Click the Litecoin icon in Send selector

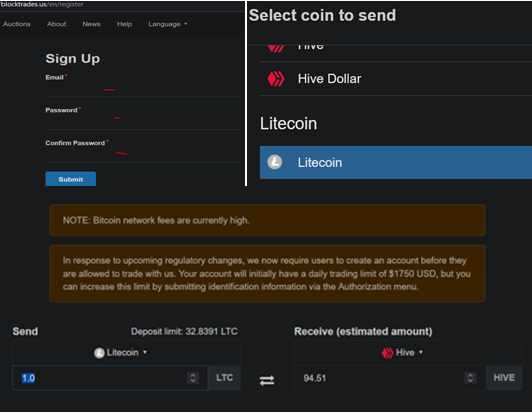[x=99, y=353]
